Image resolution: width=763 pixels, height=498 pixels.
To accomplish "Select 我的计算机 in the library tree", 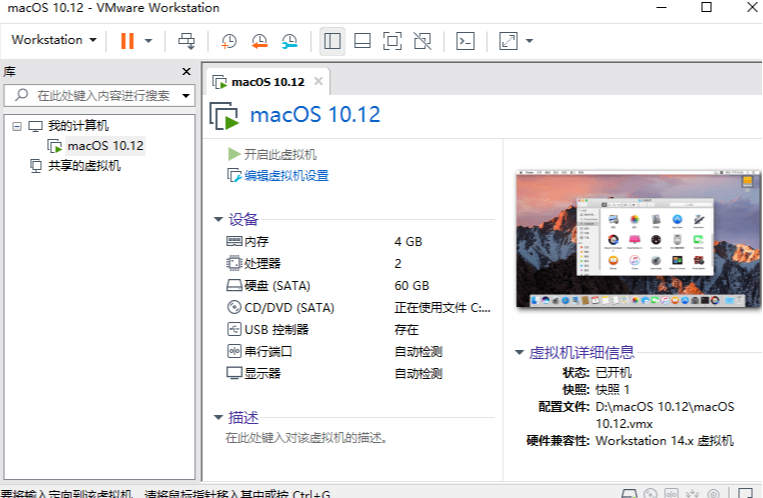I will coord(78,126).
